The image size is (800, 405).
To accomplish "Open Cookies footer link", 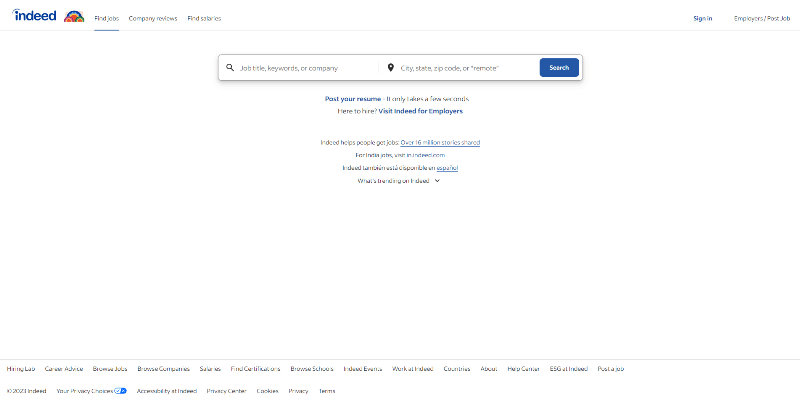I will [267, 391].
